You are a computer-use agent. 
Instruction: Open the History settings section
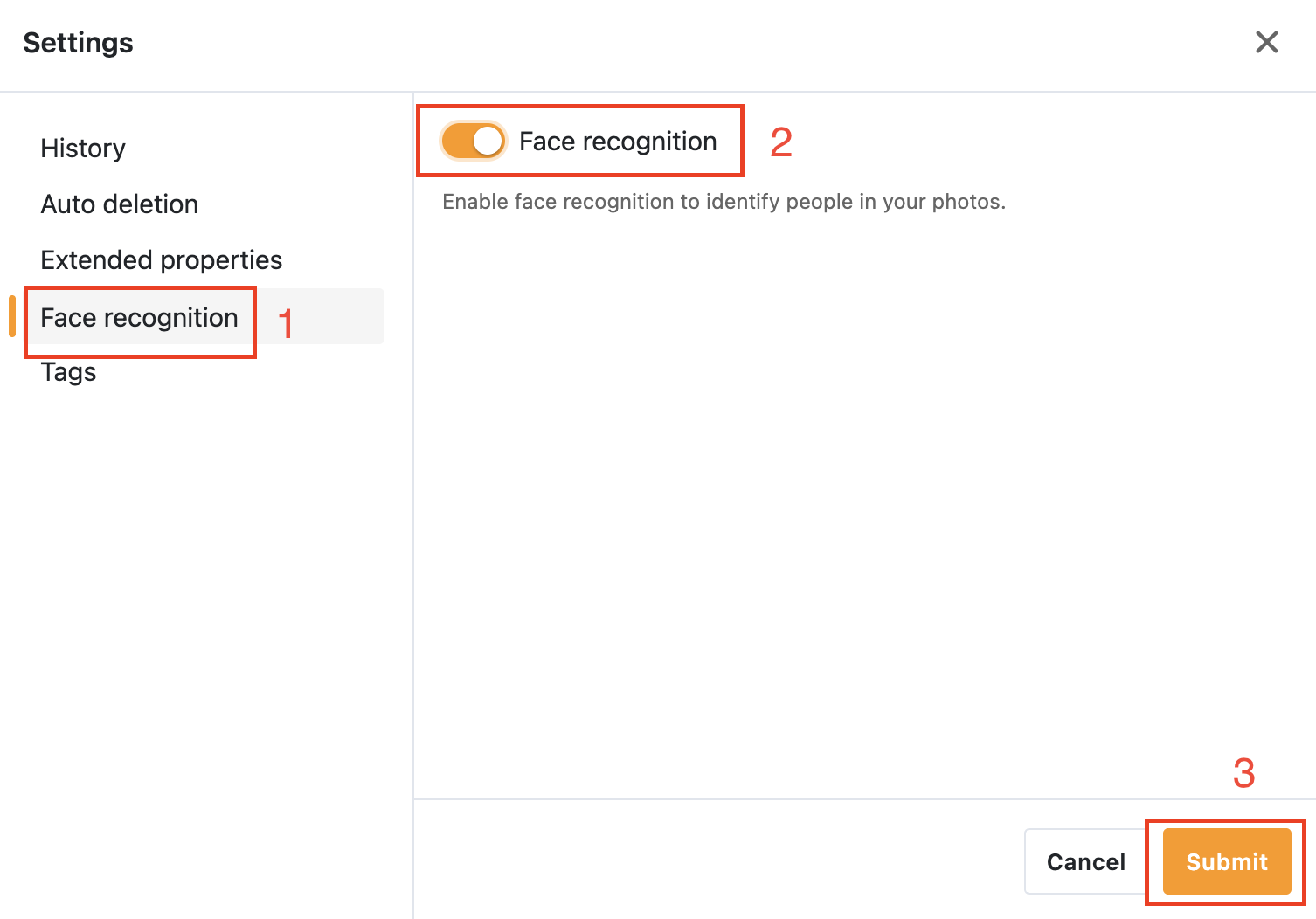83,149
